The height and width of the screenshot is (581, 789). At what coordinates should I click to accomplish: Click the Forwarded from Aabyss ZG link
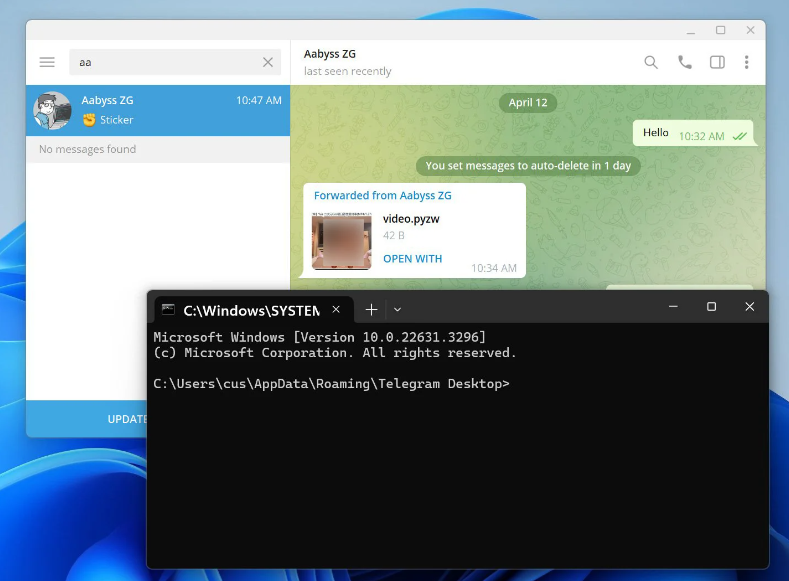click(383, 196)
